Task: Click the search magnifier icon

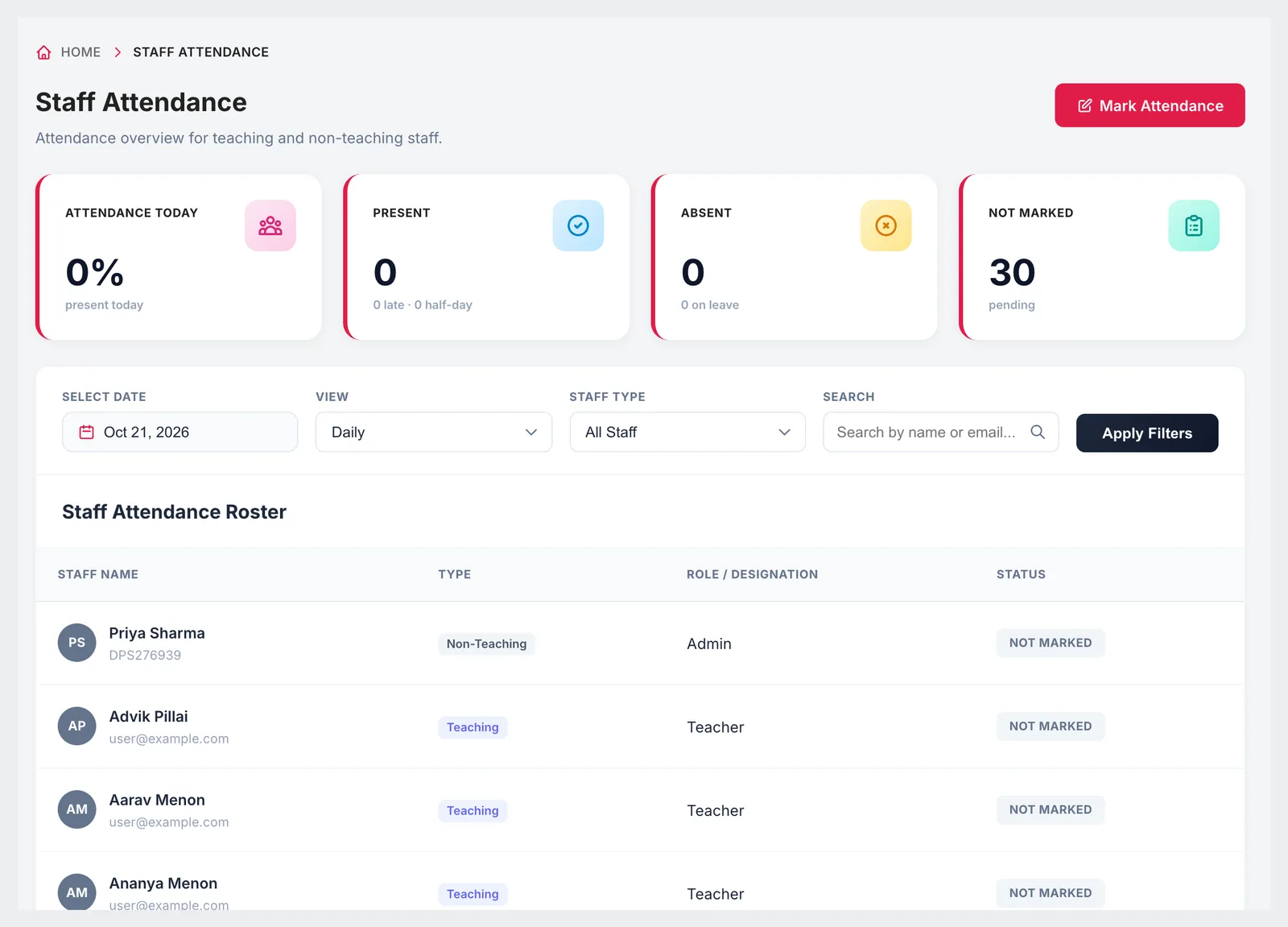Action: (x=1038, y=432)
